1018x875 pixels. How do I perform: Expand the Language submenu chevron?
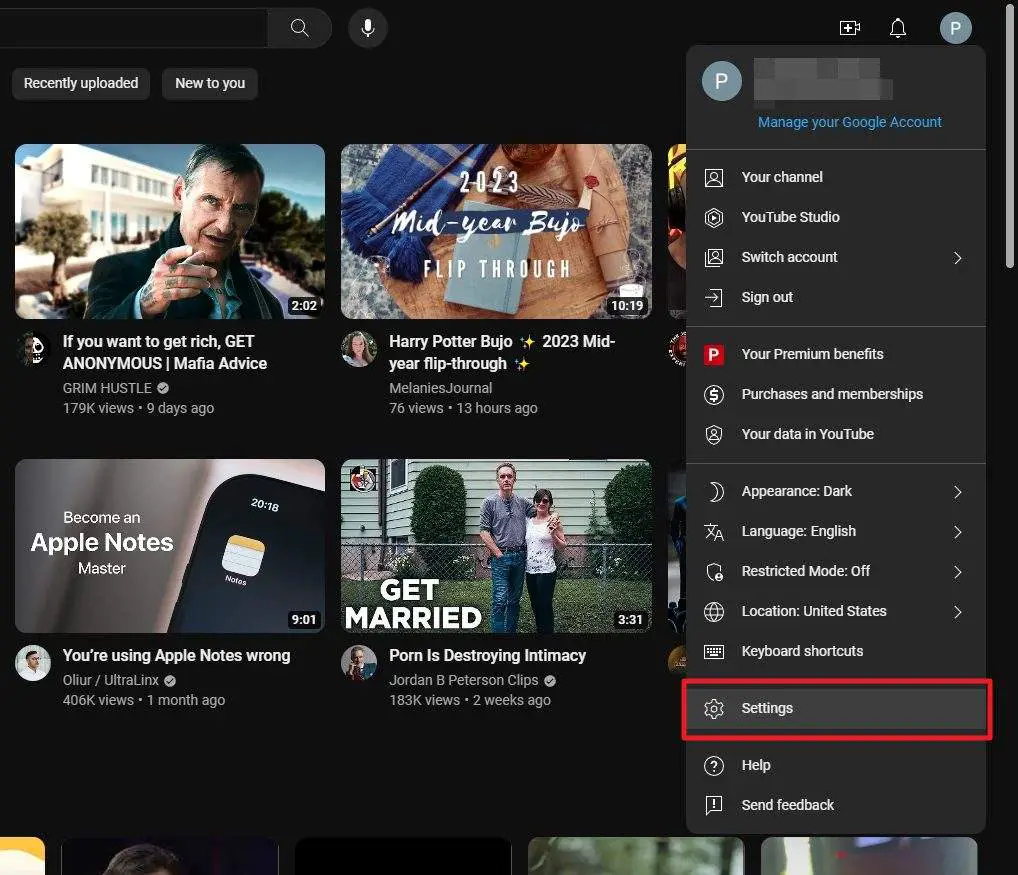pos(958,532)
